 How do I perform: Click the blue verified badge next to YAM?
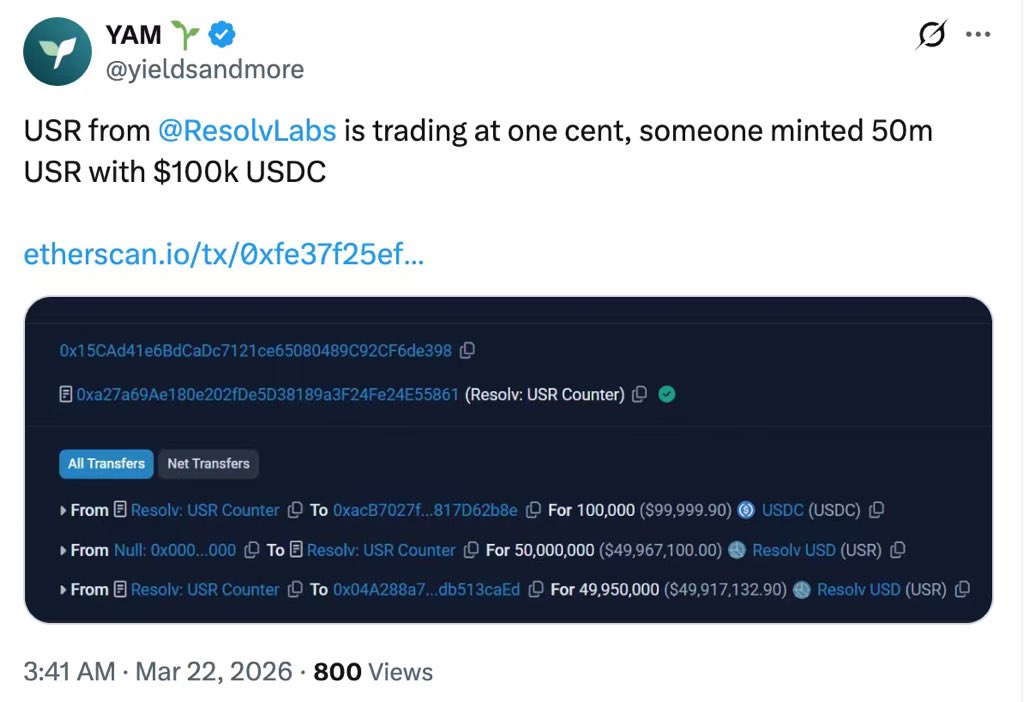221,35
